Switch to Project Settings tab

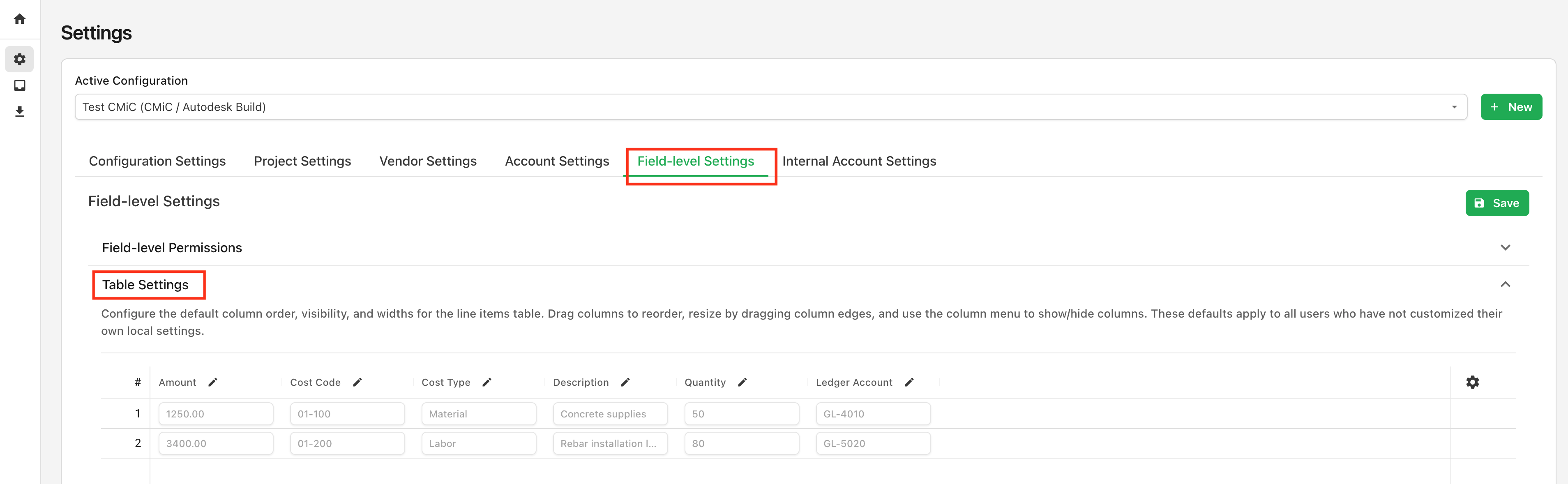click(x=302, y=161)
